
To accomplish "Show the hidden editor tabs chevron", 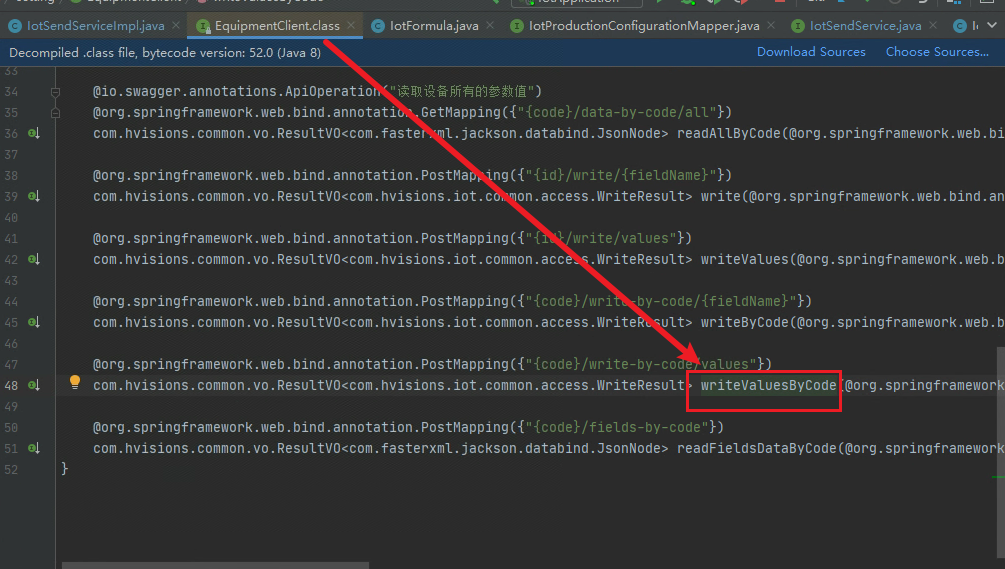I will pyautogui.click(x=992, y=25).
